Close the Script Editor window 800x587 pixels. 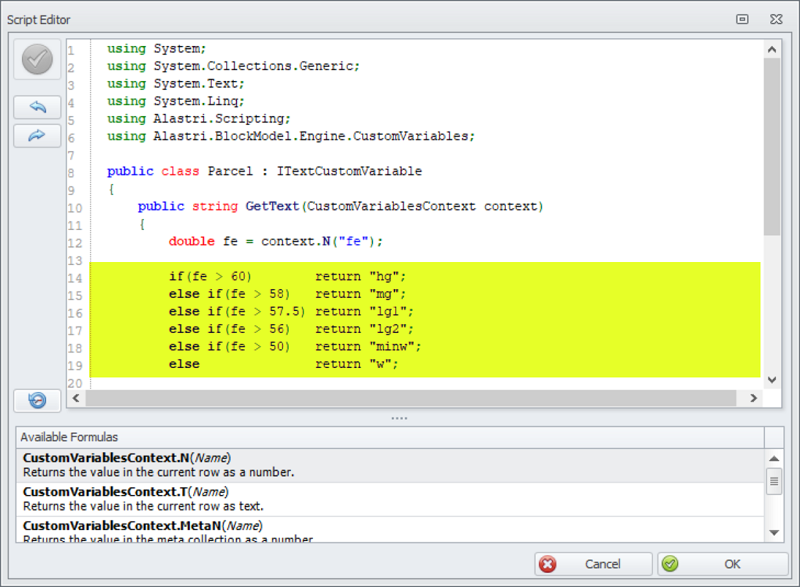774,19
